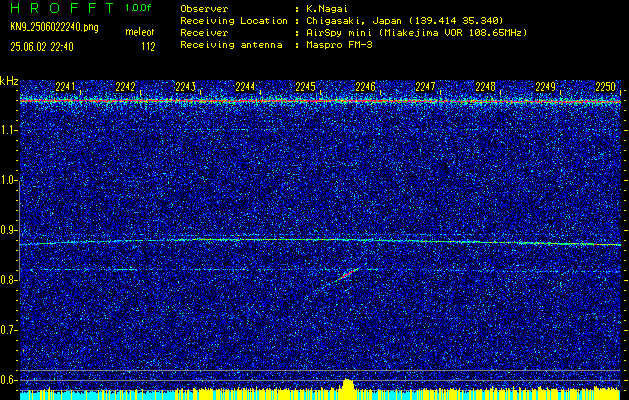Click the kHz axis unit label

9,81
